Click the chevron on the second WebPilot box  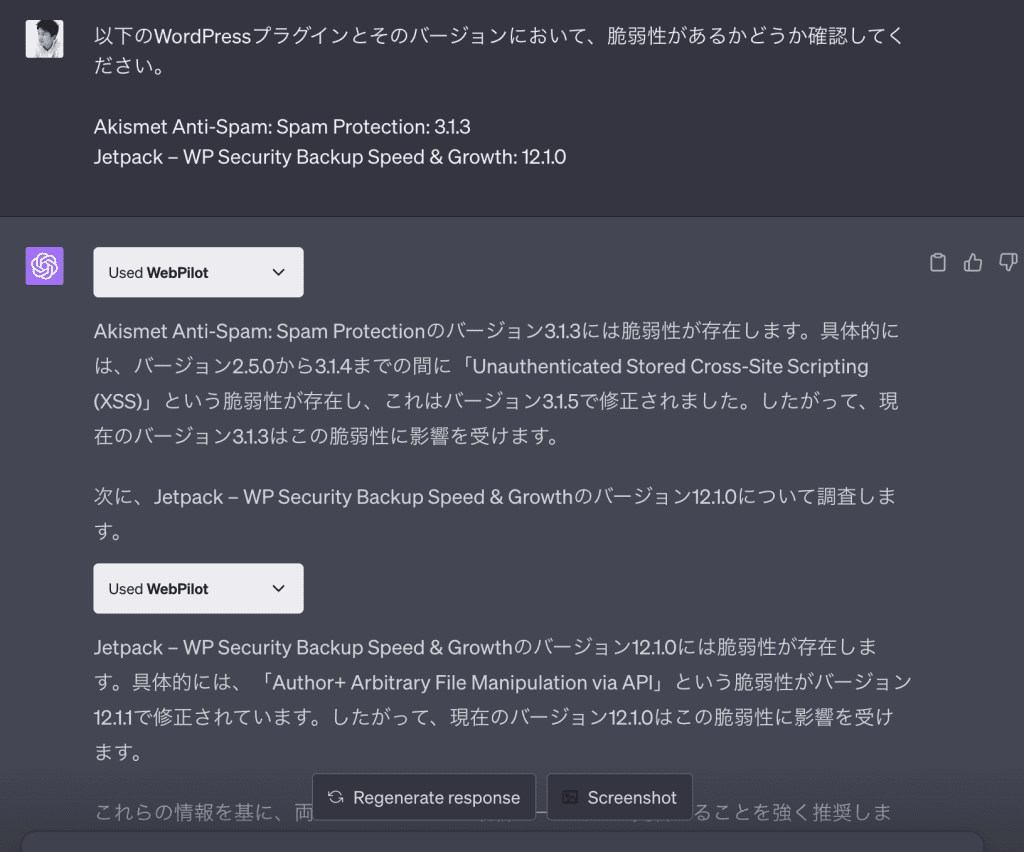click(x=279, y=588)
